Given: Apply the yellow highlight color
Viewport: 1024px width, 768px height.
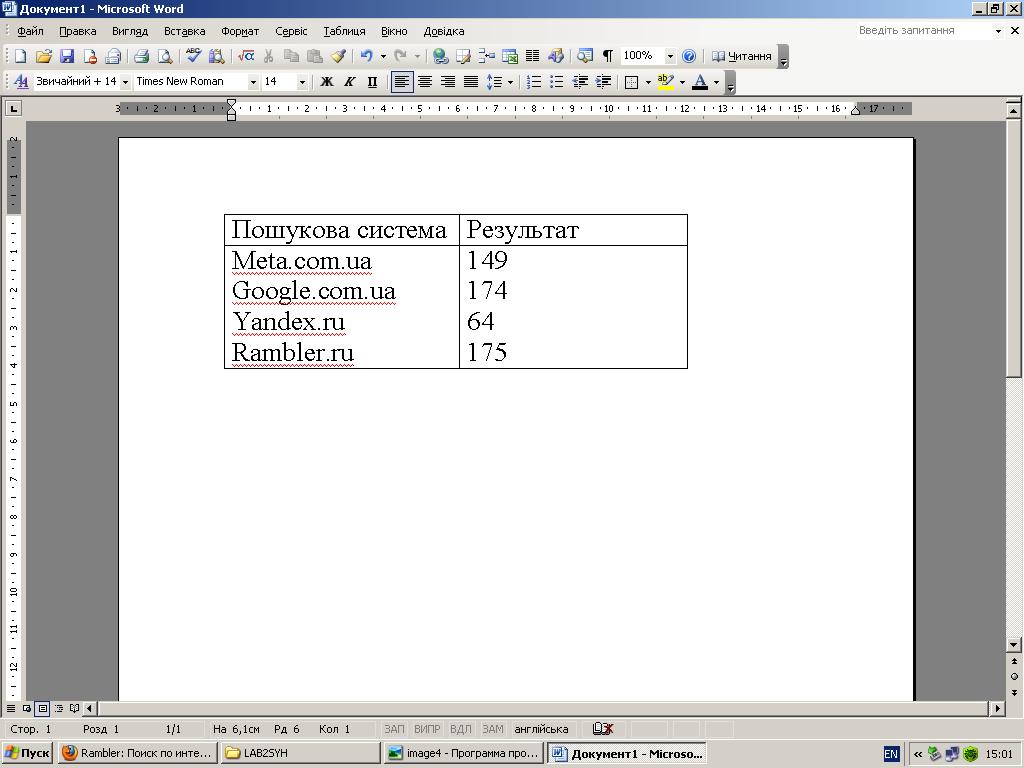Looking at the screenshot, I should point(665,82).
